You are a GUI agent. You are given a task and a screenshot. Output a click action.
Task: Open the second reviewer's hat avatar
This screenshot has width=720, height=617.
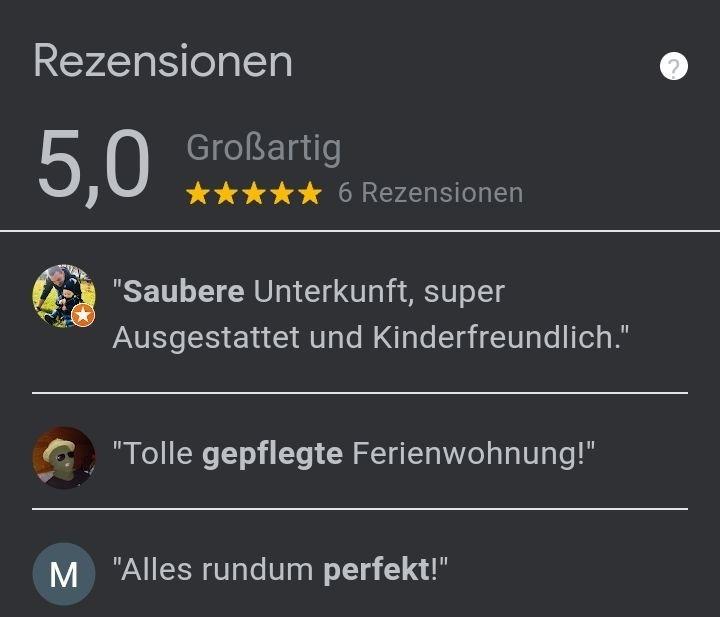pos(64,457)
